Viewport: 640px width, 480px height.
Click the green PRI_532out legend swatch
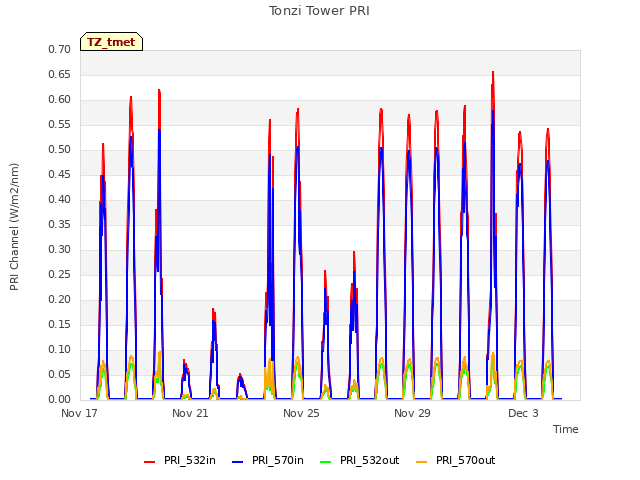tap(326, 462)
